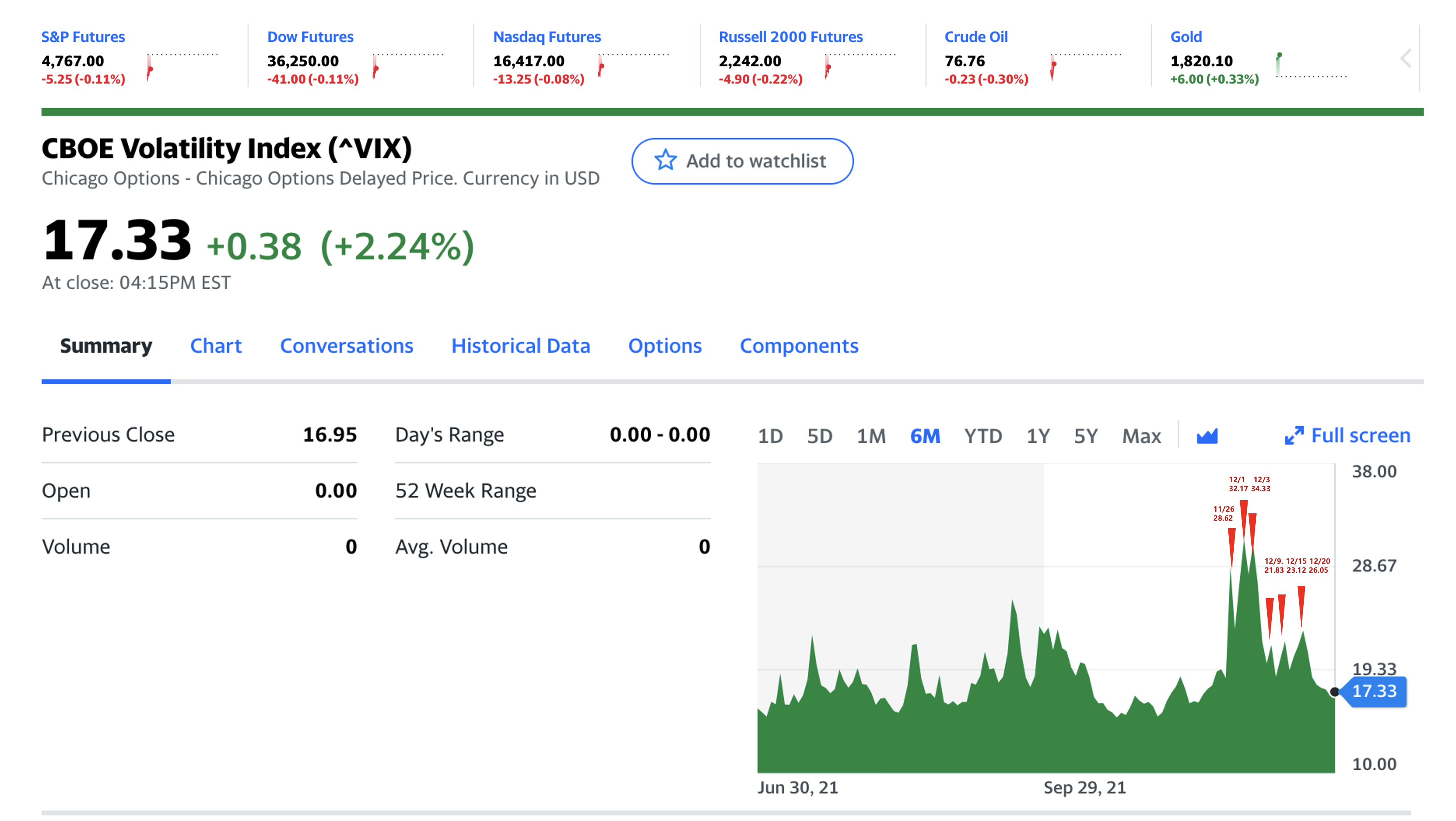Screen dimensions: 1456x821
Task: Open the Crude Oil quote link
Action: tap(976, 37)
